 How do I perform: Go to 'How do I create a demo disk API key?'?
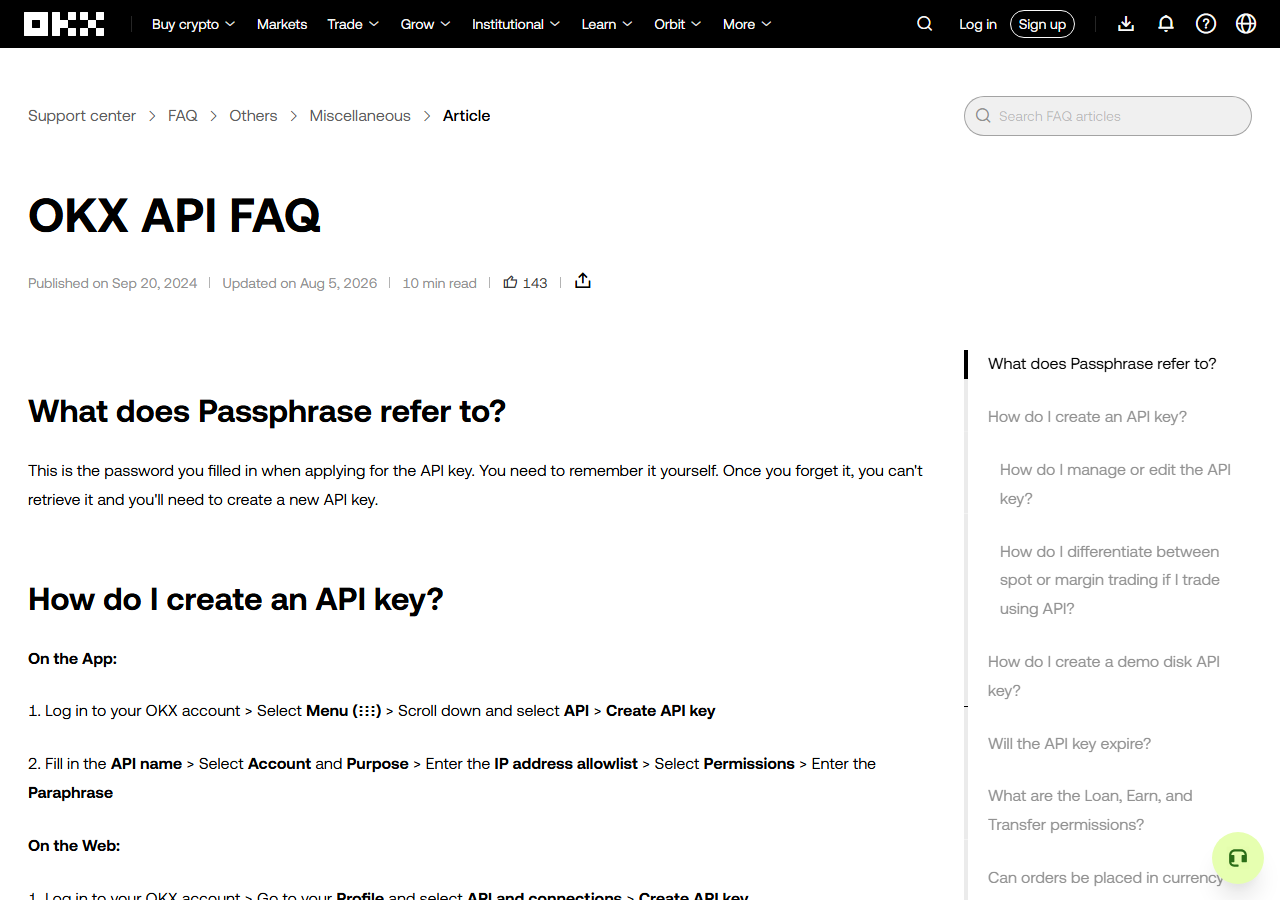tap(1104, 676)
